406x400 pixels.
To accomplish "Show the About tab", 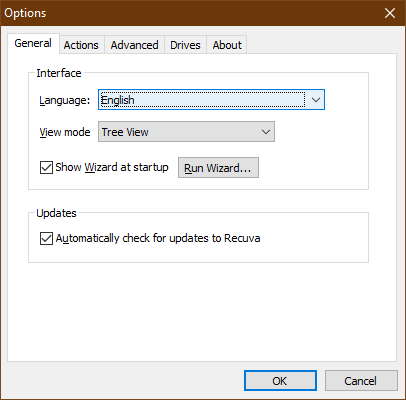I will point(227,45).
